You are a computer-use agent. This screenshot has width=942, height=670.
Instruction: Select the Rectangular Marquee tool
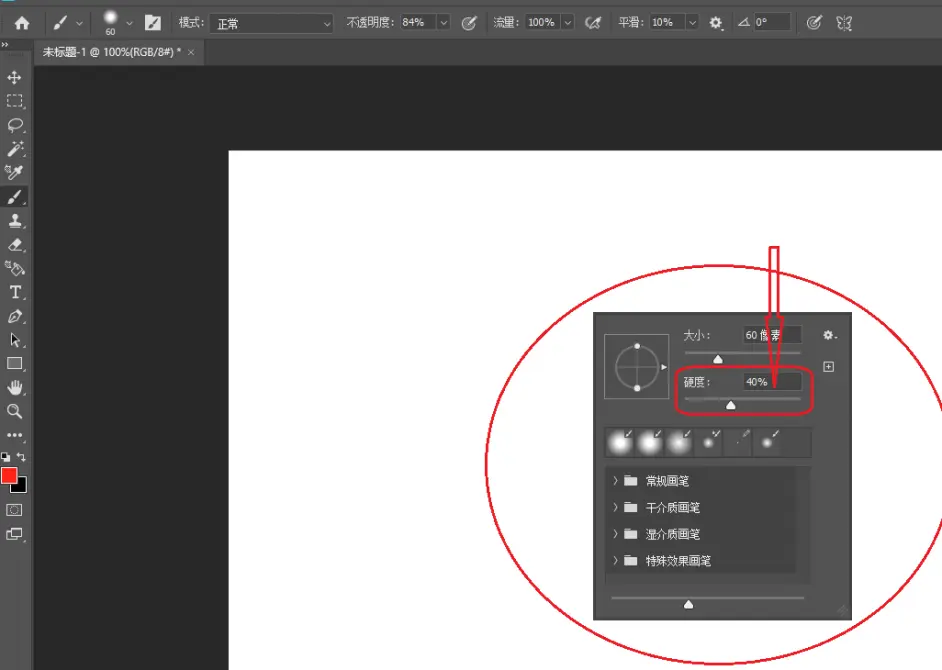click(14, 101)
